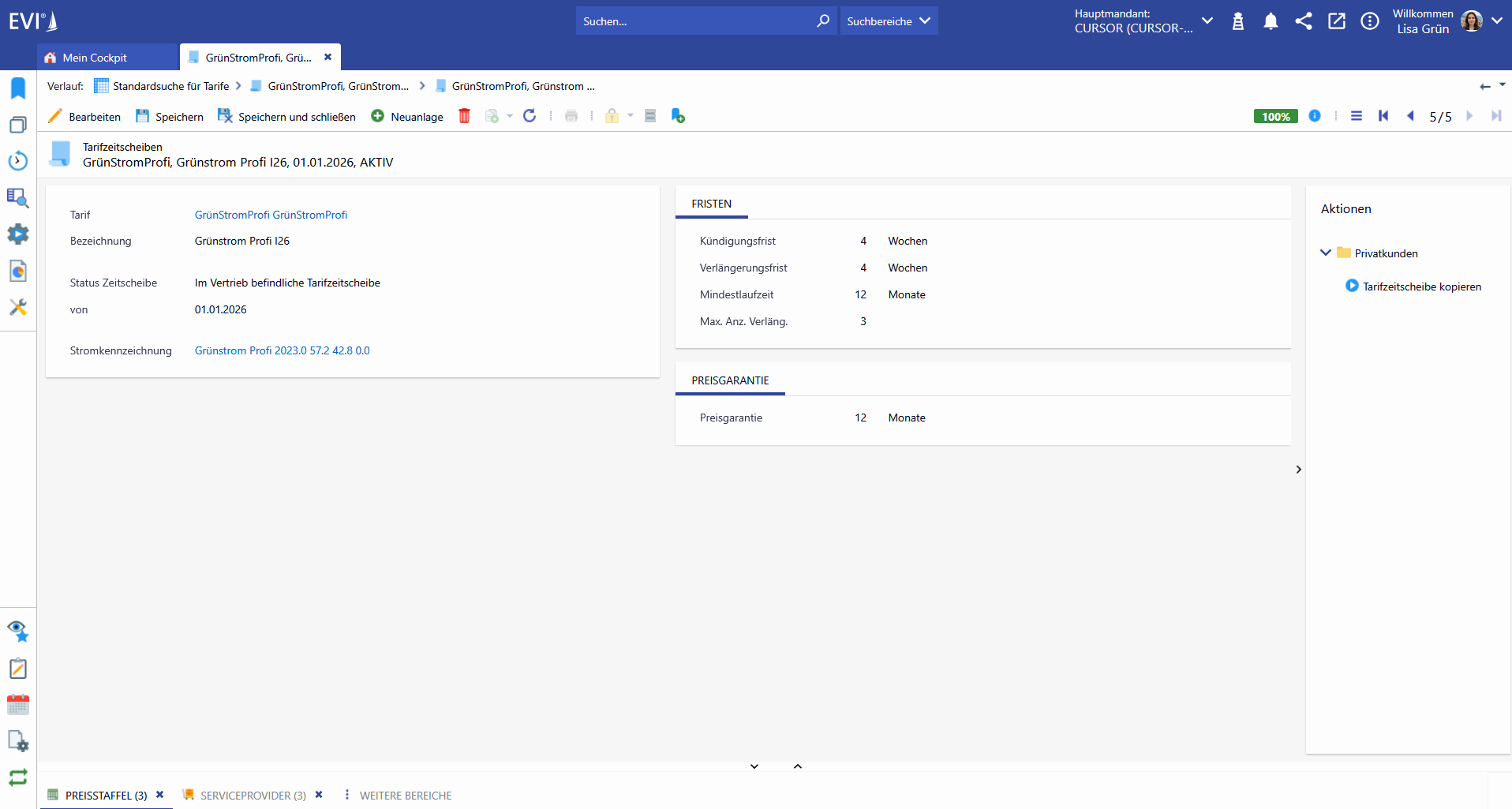Image resolution: width=1512 pixels, height=809 pixels.
Task: Click the bookmark icon in left sidebar
Action: pyautogui.click(x=18, y=88)
